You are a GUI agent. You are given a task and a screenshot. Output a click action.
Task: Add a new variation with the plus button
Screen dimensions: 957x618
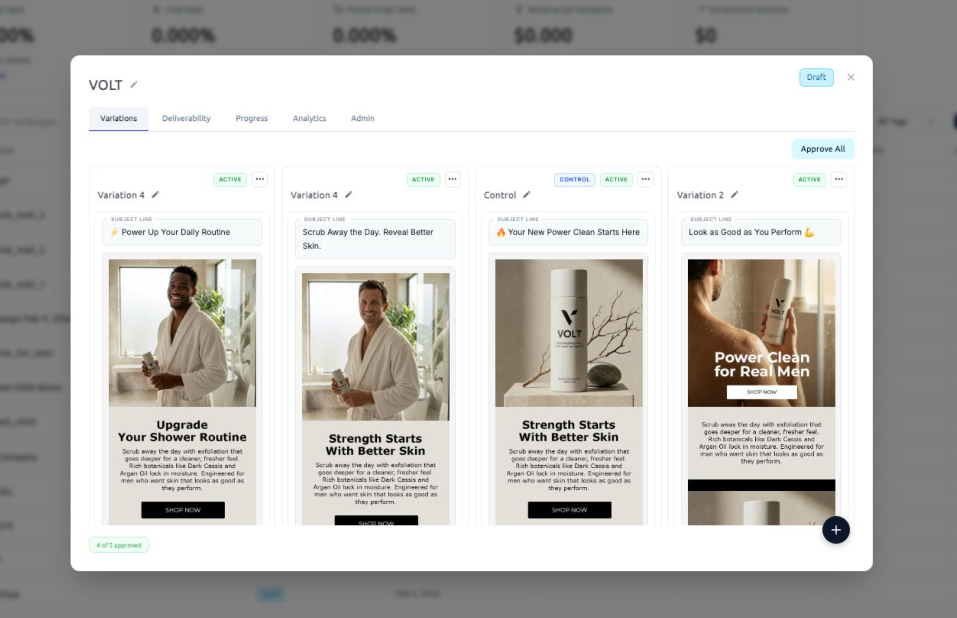tap(836, 530)
